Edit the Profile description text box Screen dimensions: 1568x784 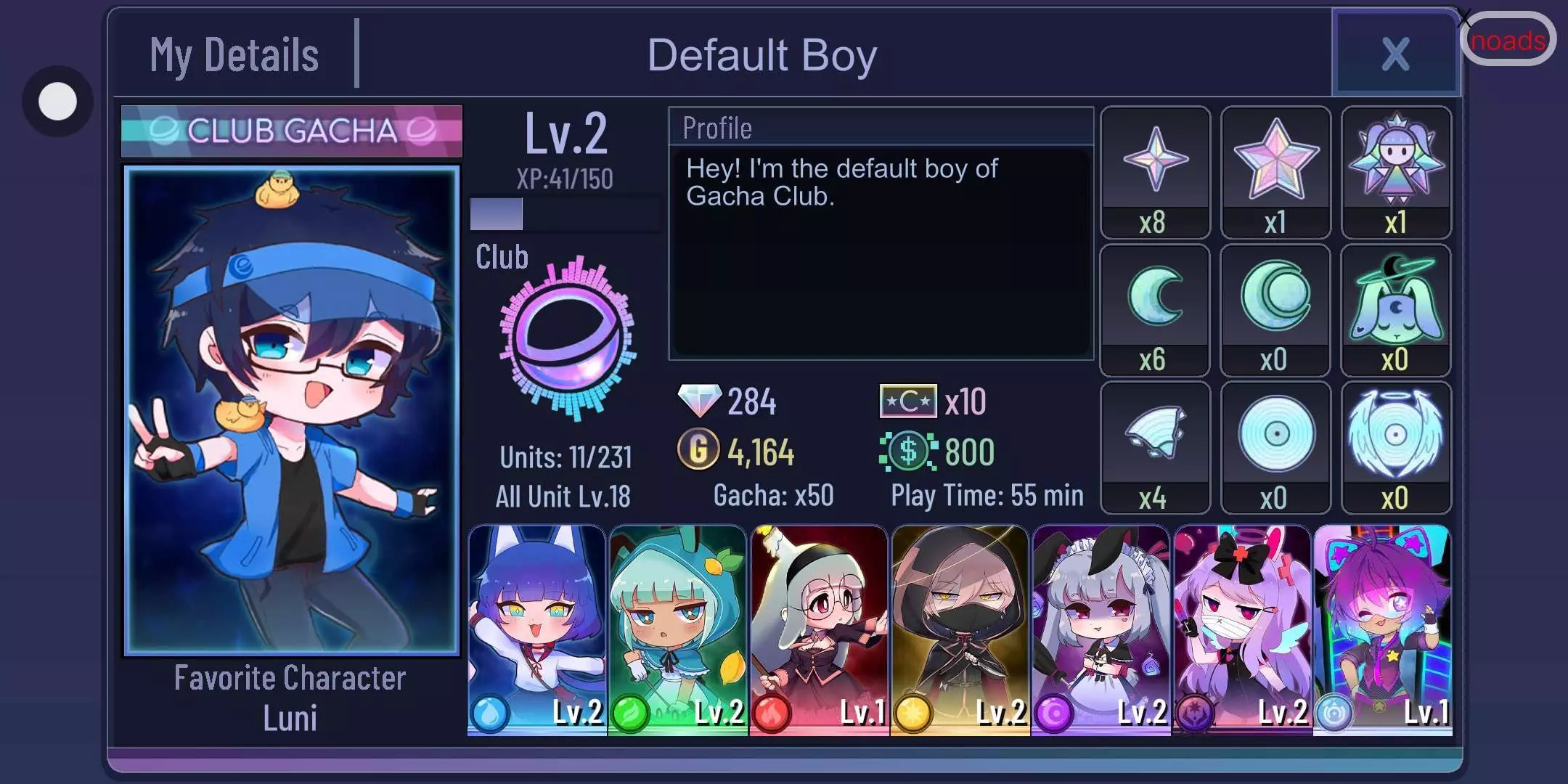click(881, 251)
